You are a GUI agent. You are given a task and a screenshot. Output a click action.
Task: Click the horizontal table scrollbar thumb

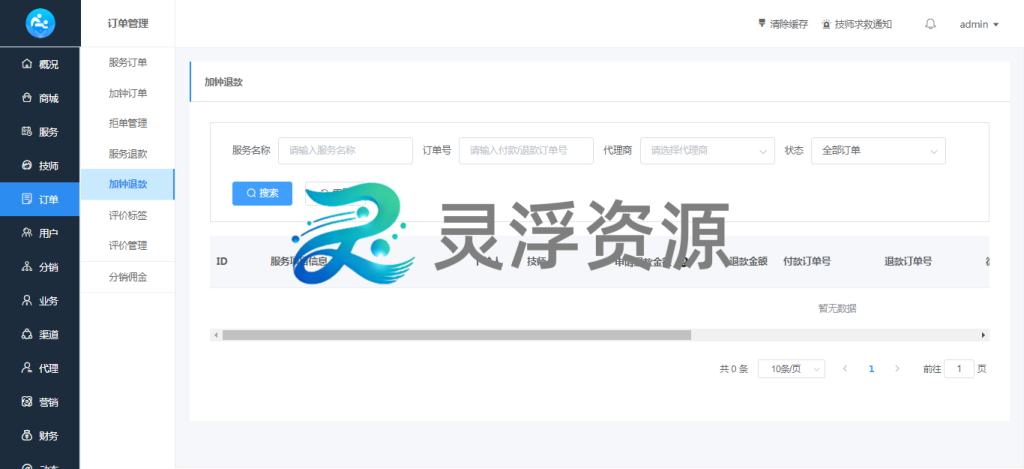coord(456,335)
